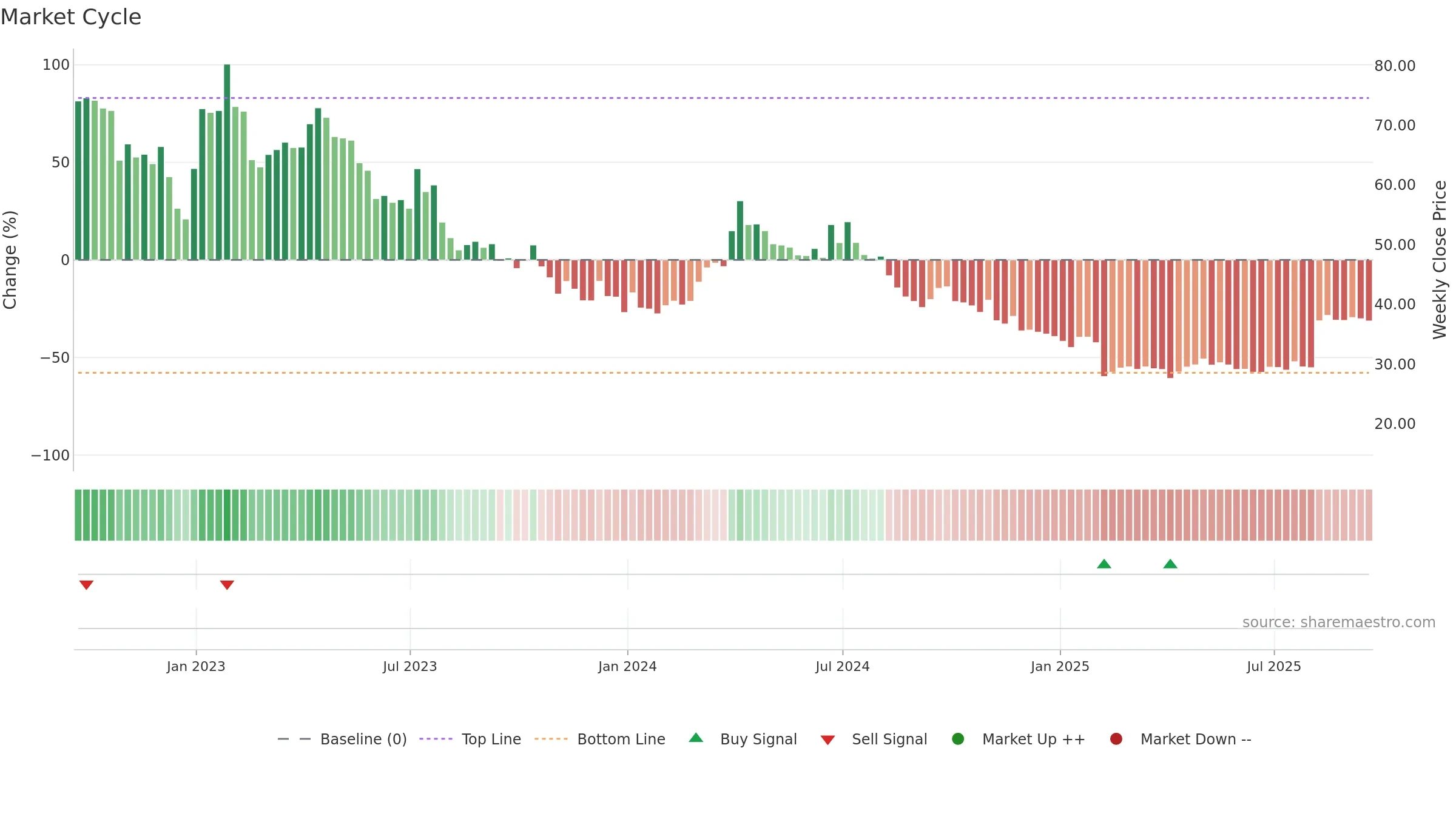Click the Change (%) axis title
This screenshot has height=819, width=1456.
(10, 260)
